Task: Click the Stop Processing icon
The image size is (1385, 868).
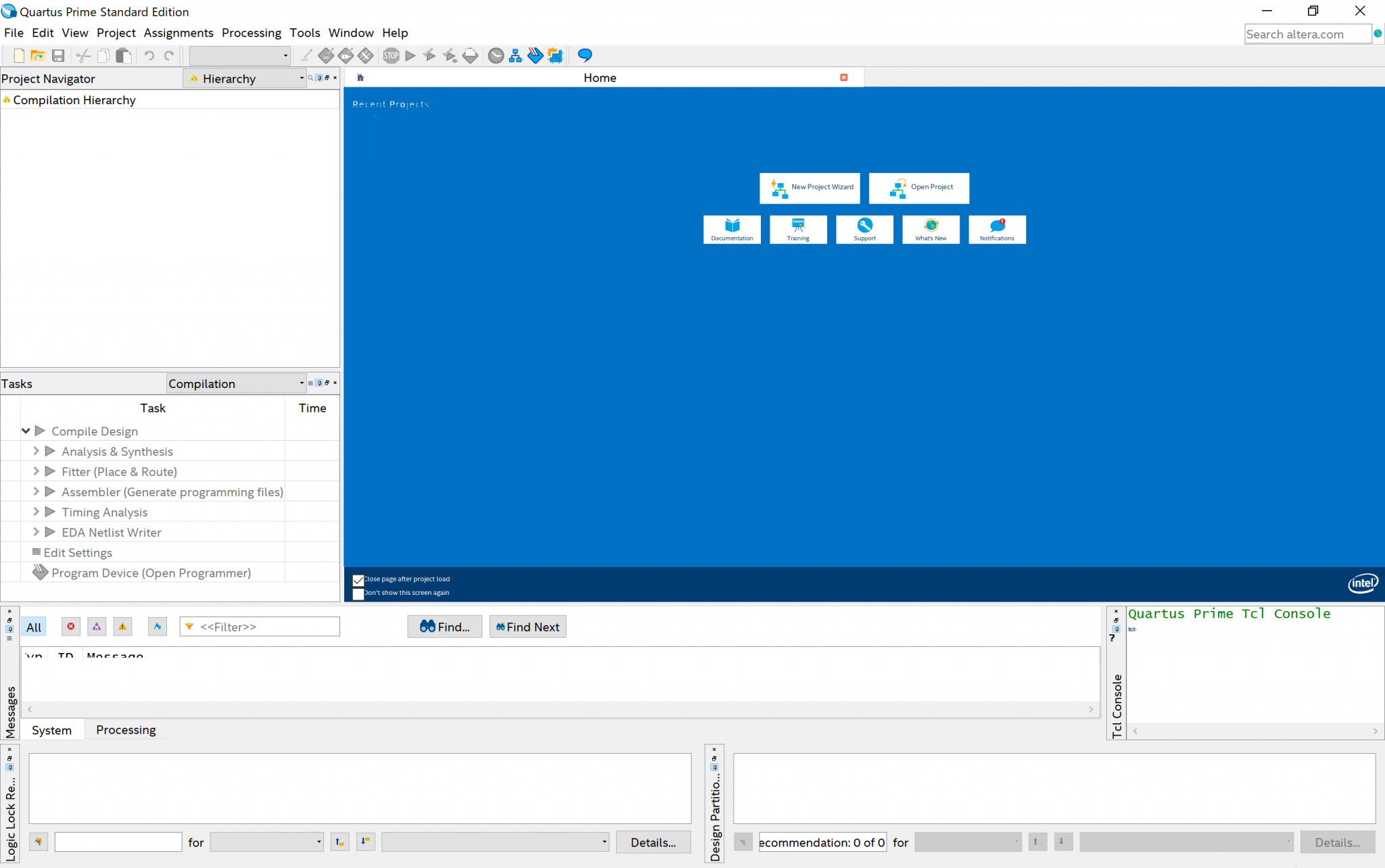Action: pos(391,55)
